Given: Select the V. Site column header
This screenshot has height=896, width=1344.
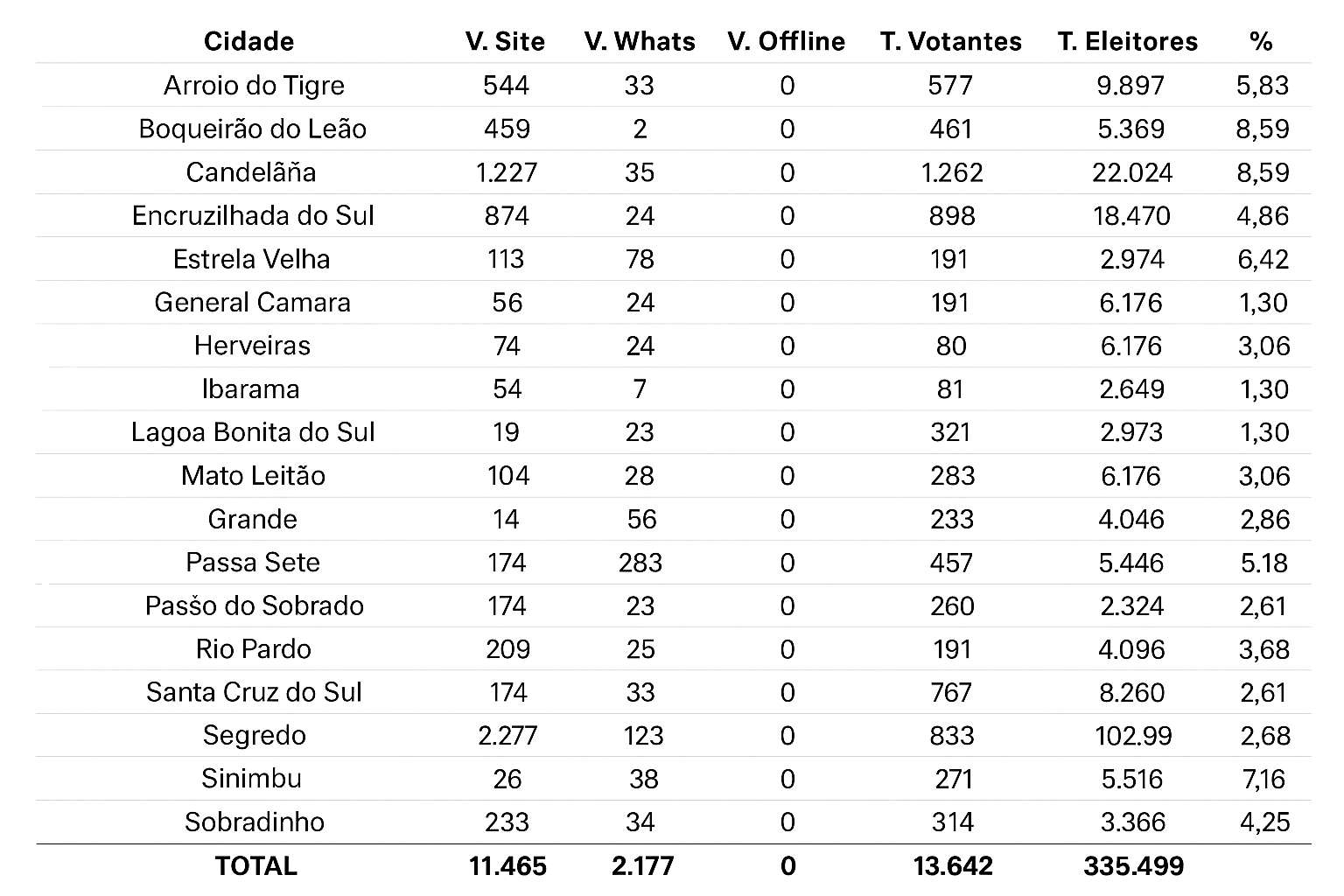Looking at the screenshot, I should coord(505,41).
